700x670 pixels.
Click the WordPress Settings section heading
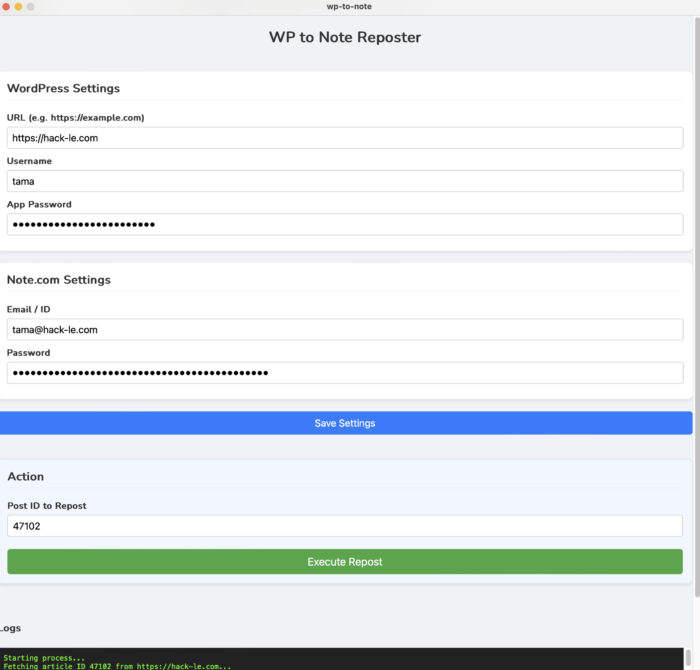pyautogui.click(x=63, y=88)
